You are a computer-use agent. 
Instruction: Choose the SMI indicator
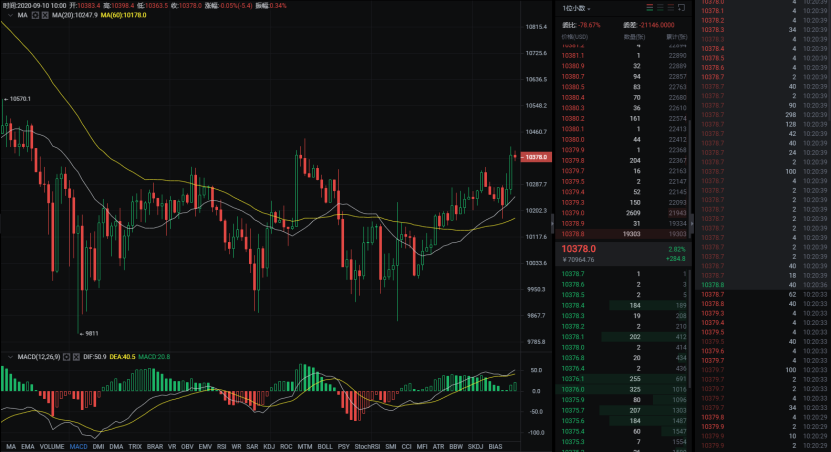[391, 447]
